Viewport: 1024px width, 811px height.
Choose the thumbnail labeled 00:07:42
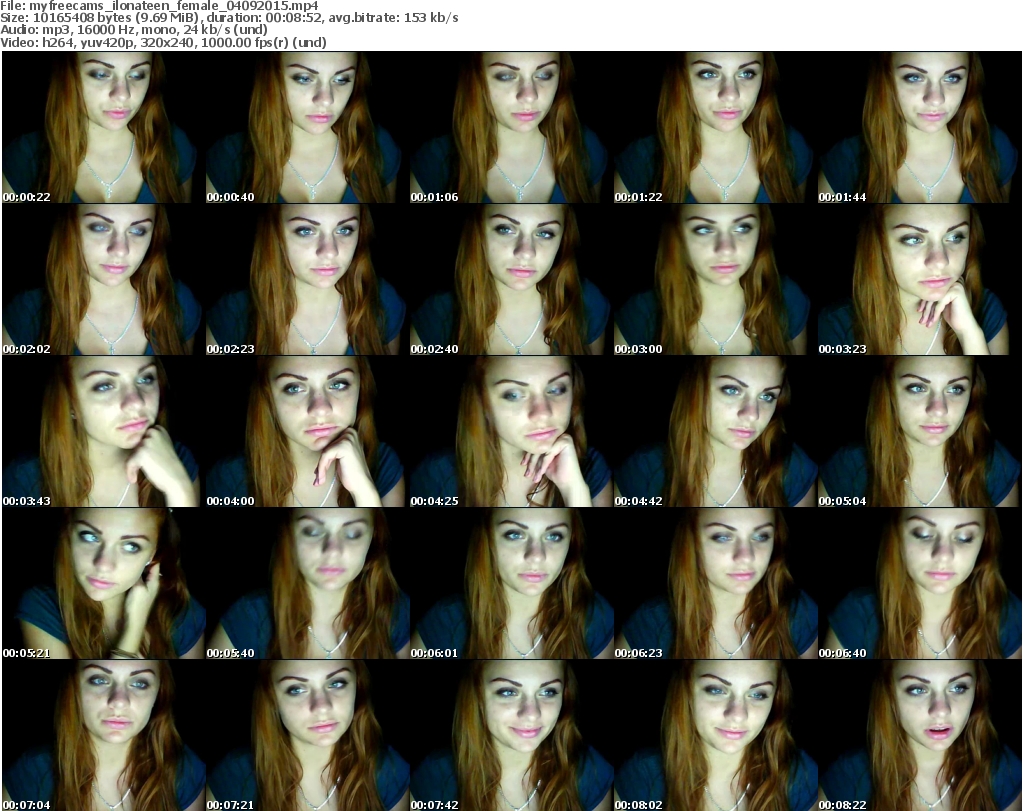pyautogui.click(x=511, y=736)
